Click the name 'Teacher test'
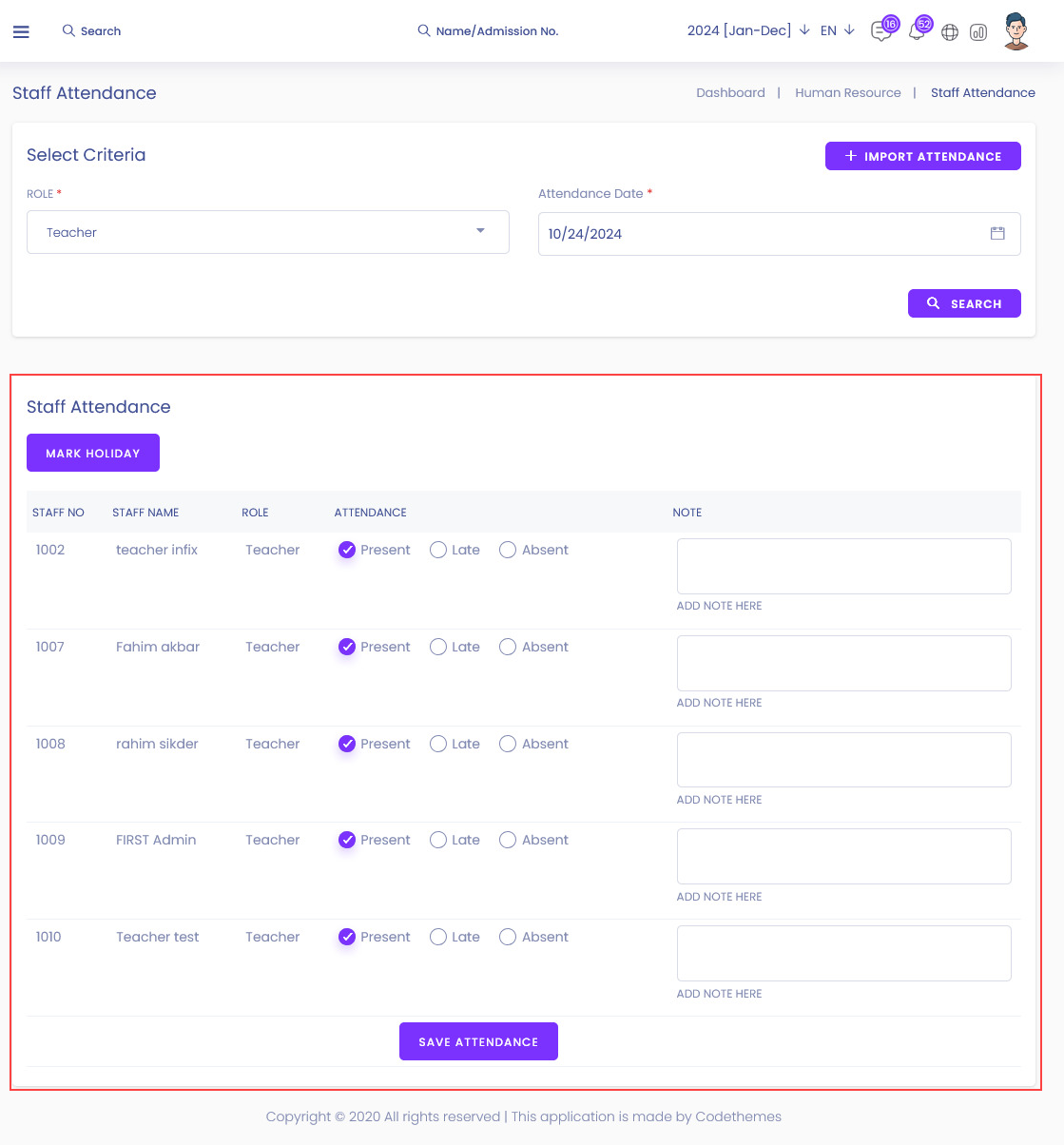The image size is (1064, 1145). coord(158,937)
